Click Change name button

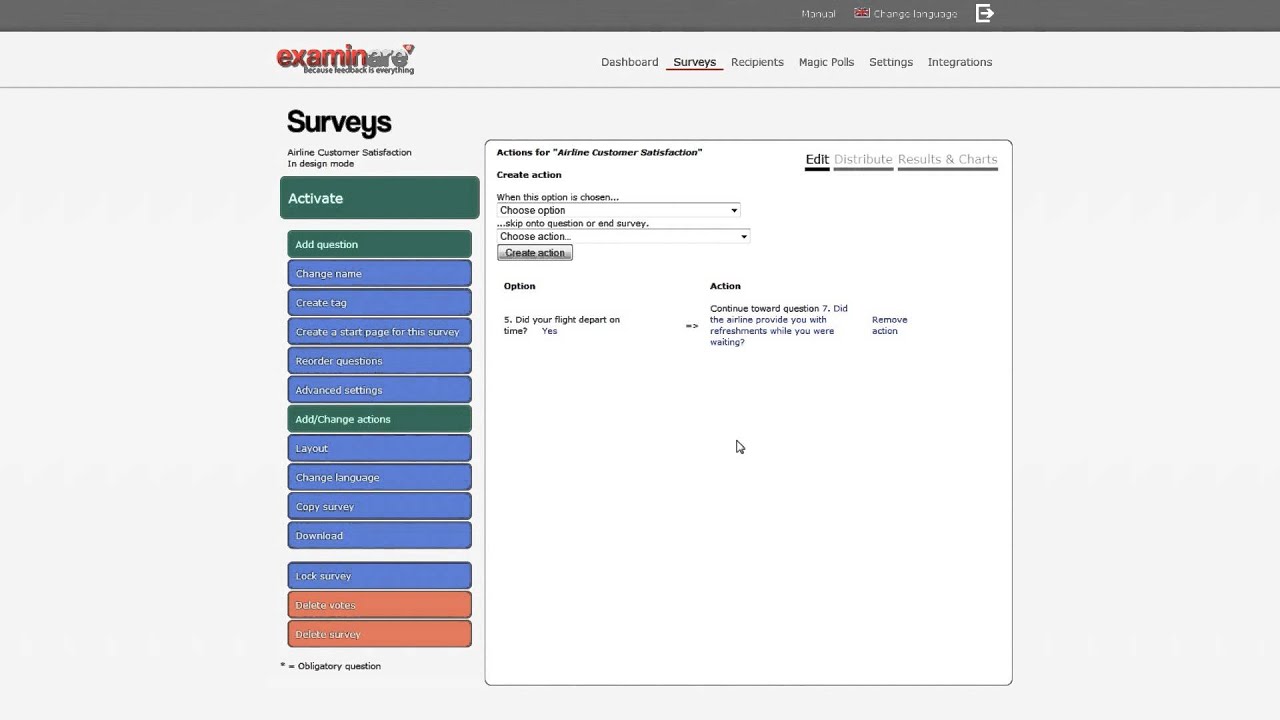pos(379,273)
